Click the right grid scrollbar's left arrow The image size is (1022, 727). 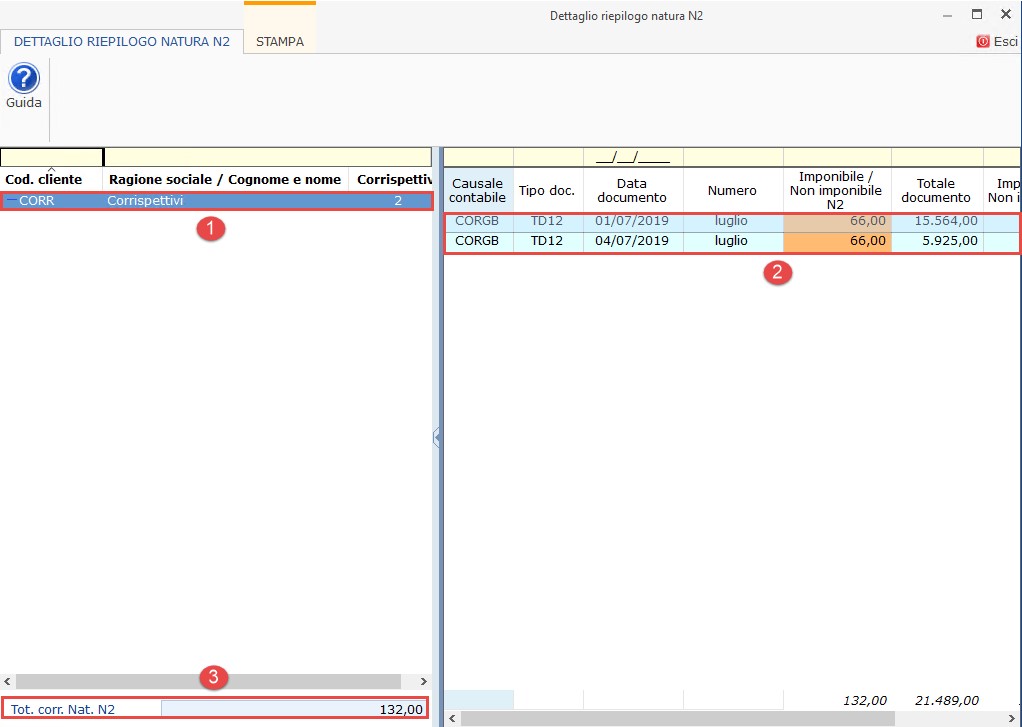coord(452,719)
